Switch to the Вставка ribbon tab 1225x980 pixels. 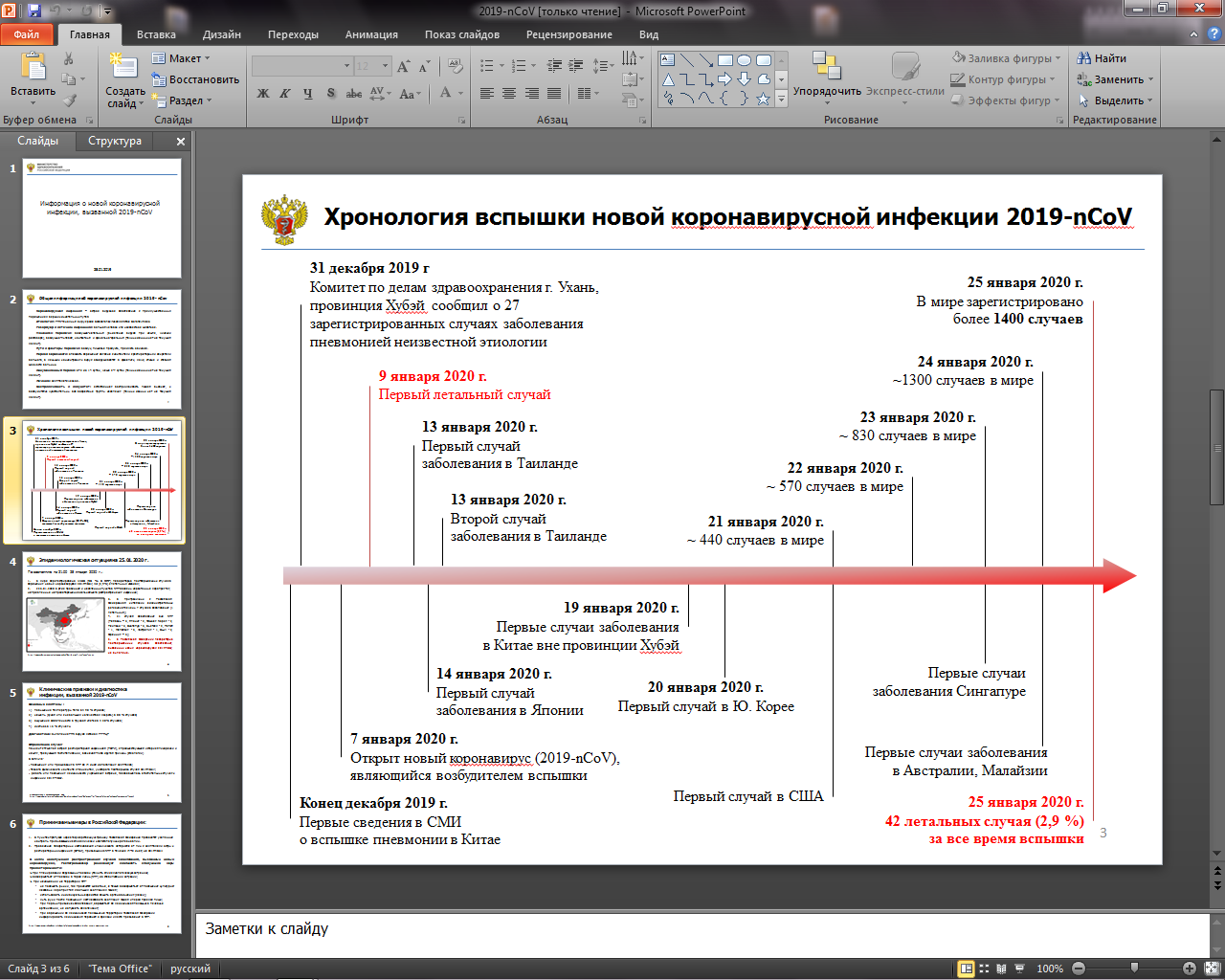tap(156, 34)
